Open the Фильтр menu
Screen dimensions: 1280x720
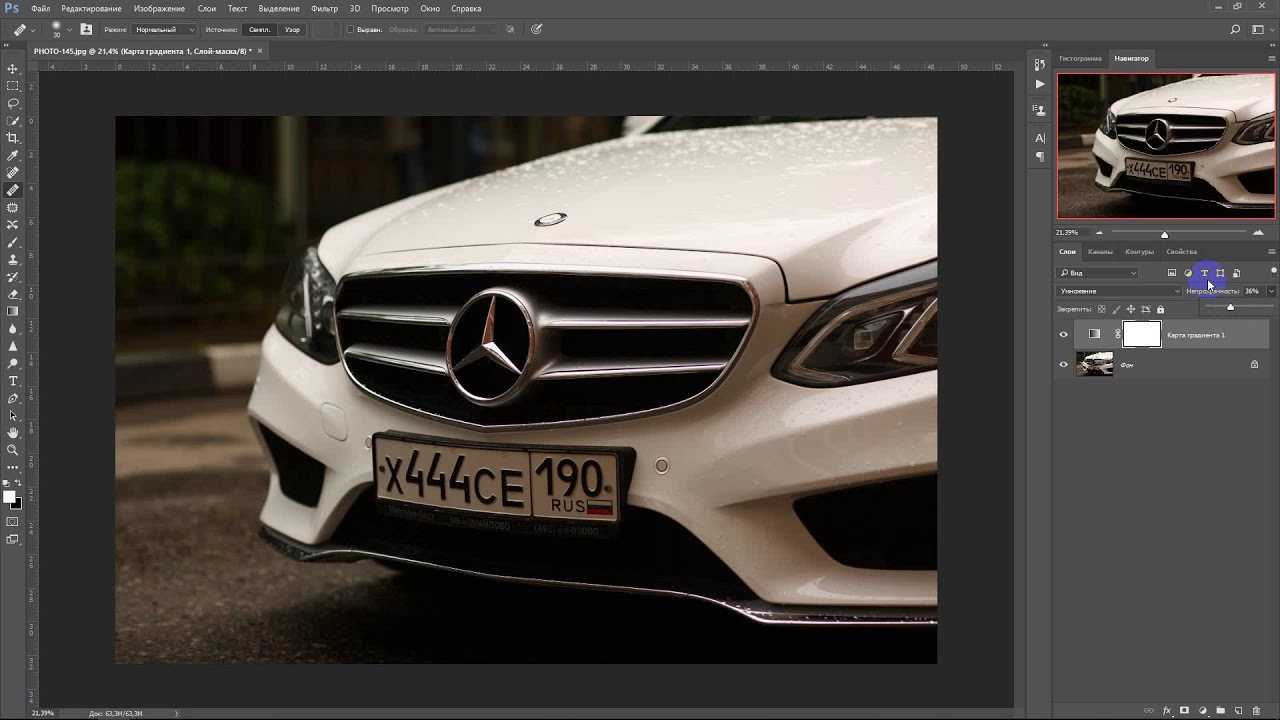324,8
